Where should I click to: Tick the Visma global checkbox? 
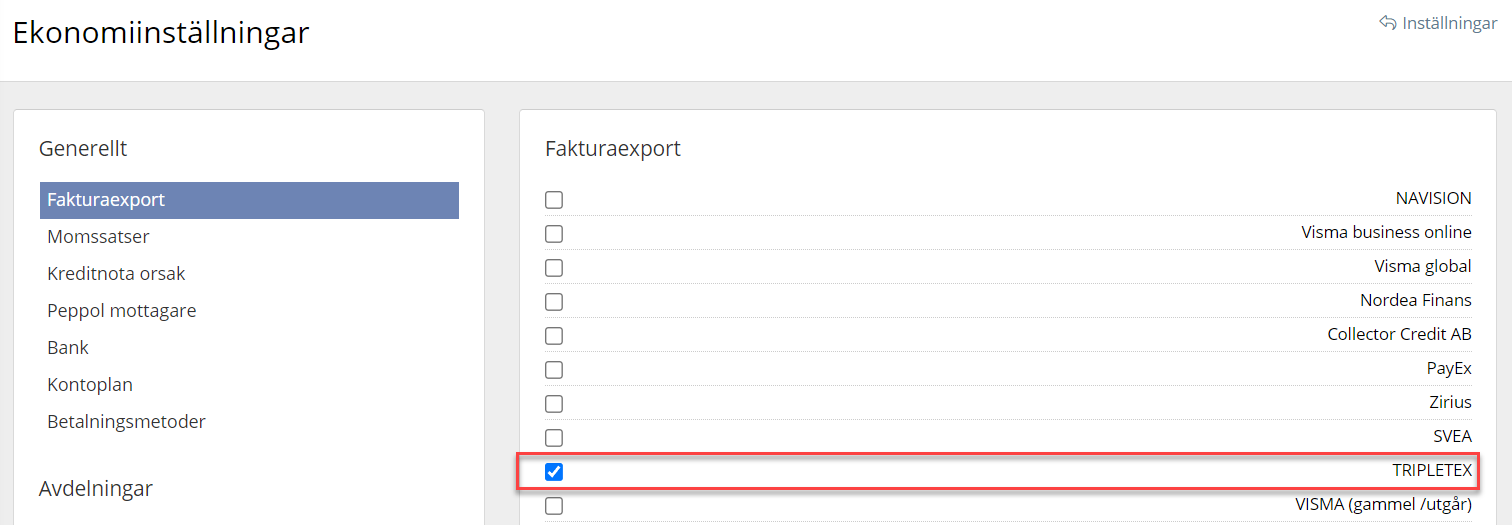click(x=554, y=268)
